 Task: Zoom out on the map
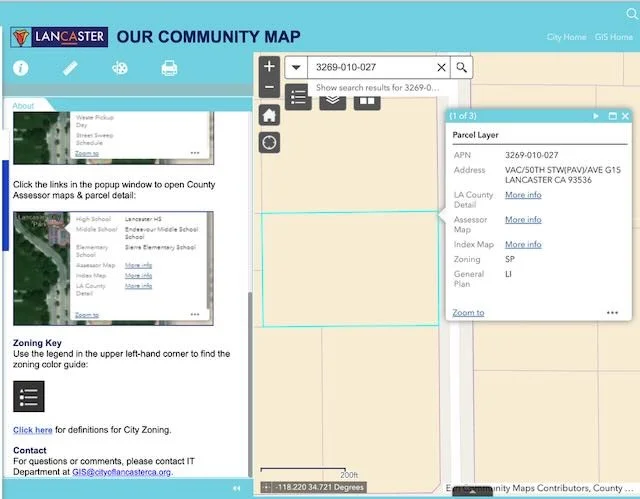point(268,88)
